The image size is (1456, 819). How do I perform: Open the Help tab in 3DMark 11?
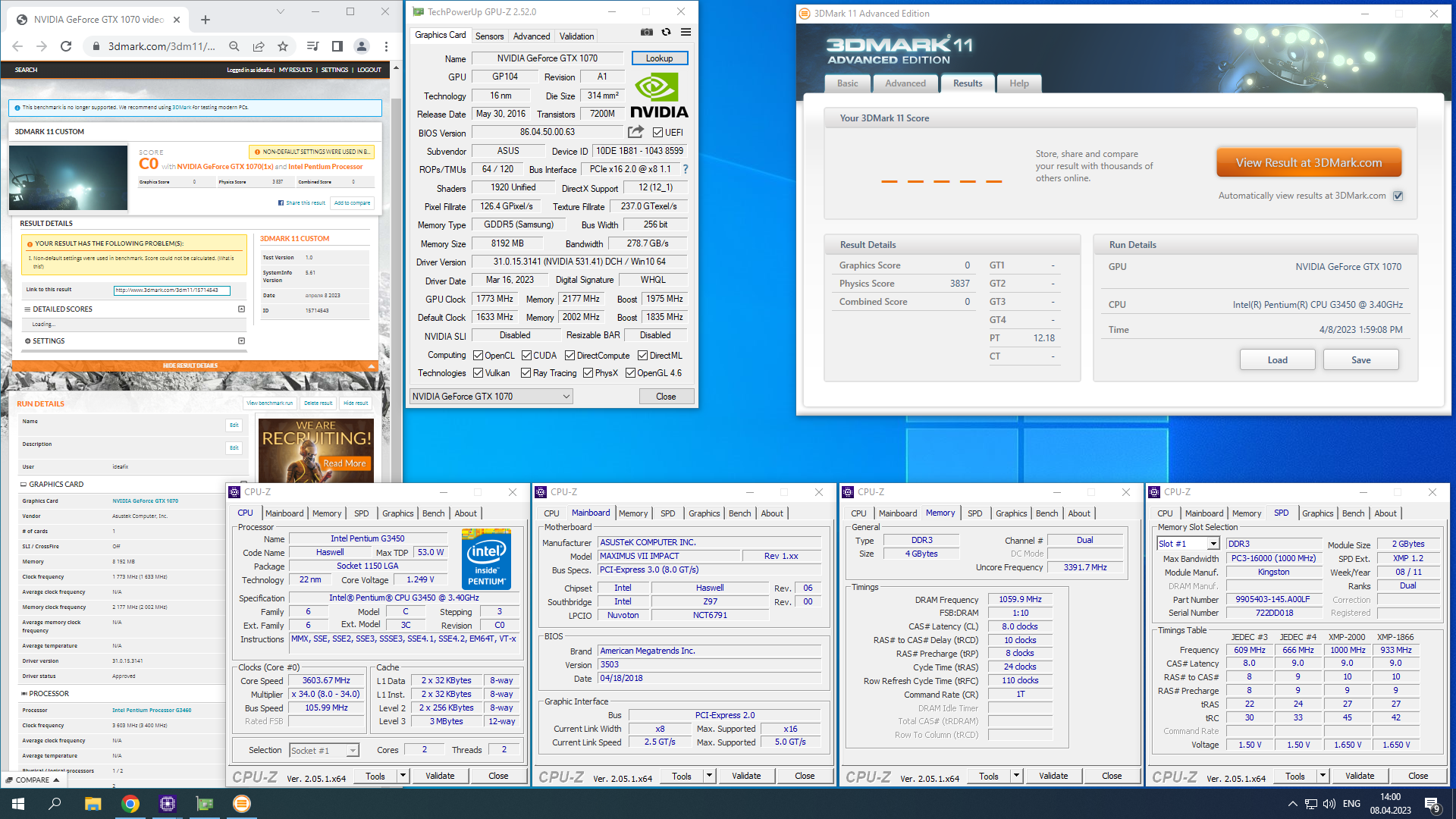[1019, 83]
